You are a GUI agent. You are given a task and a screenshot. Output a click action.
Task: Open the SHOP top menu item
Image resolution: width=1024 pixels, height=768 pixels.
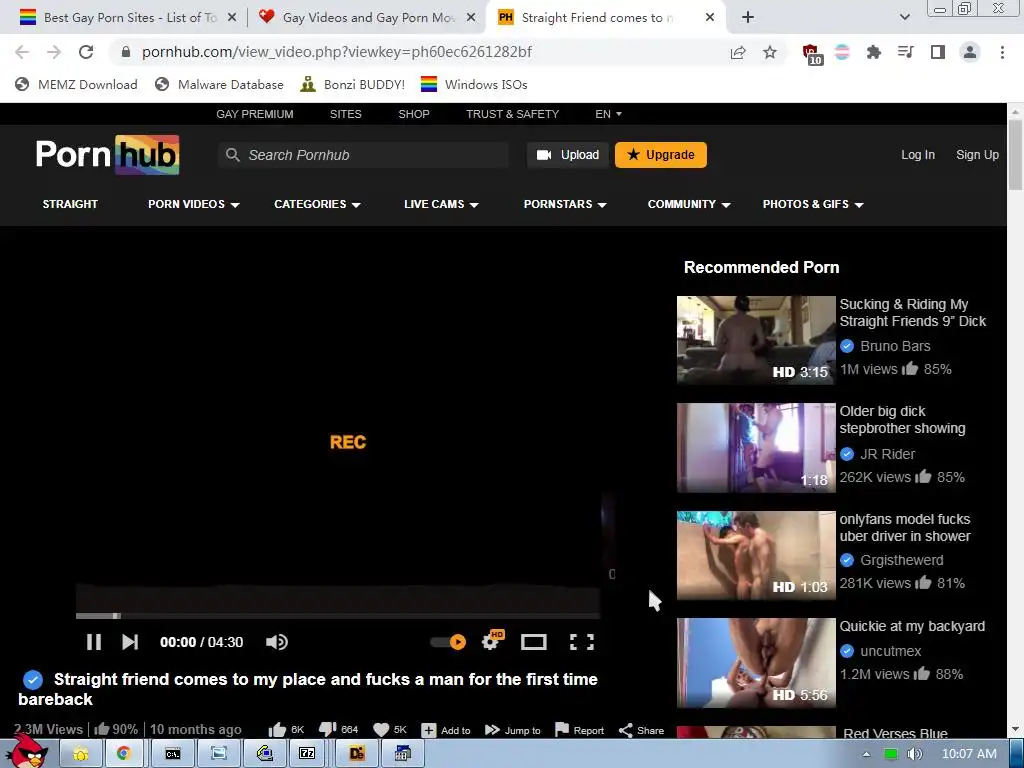(x=414, y=114)
